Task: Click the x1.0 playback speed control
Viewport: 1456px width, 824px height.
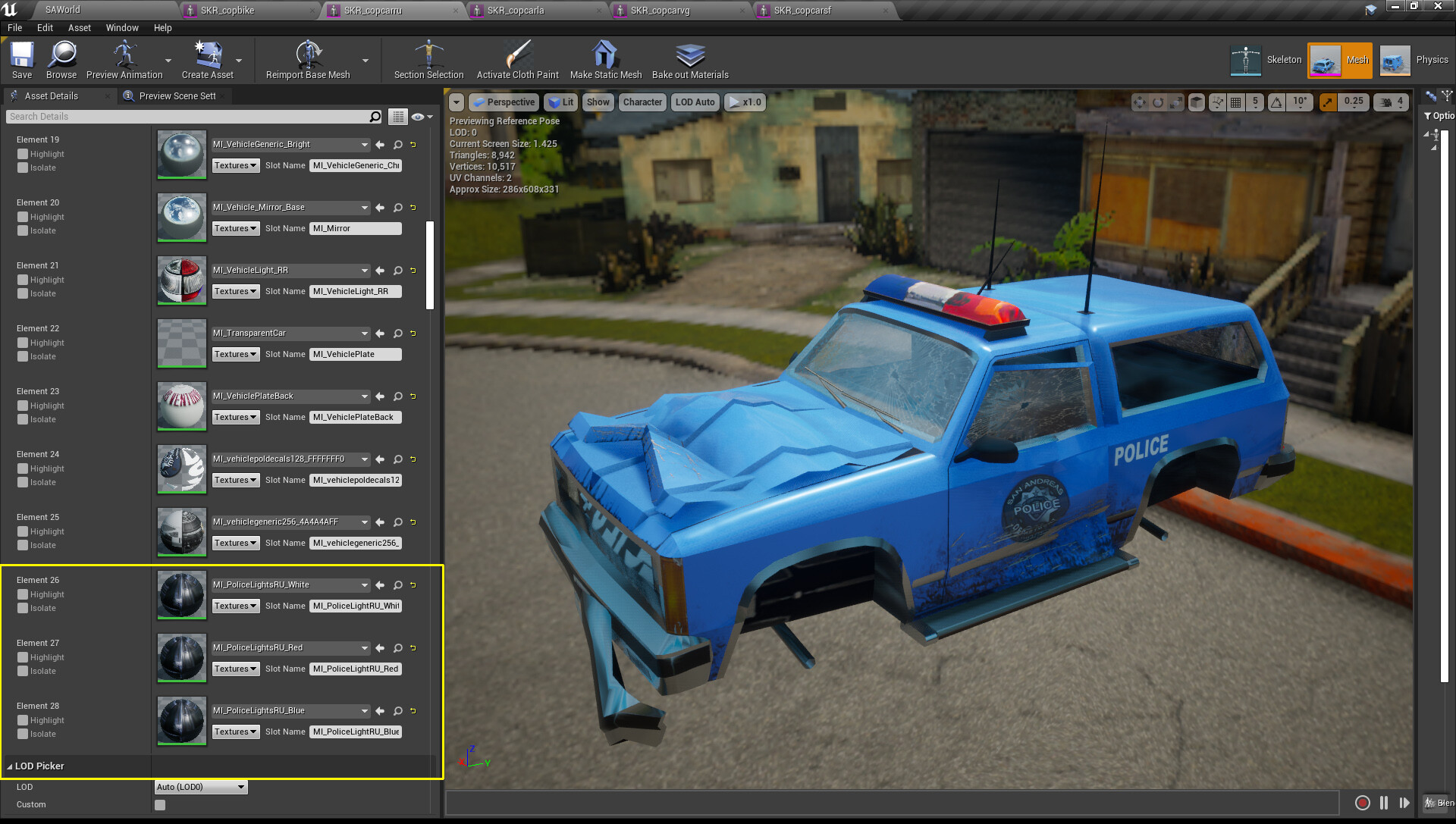Action: 745,102
